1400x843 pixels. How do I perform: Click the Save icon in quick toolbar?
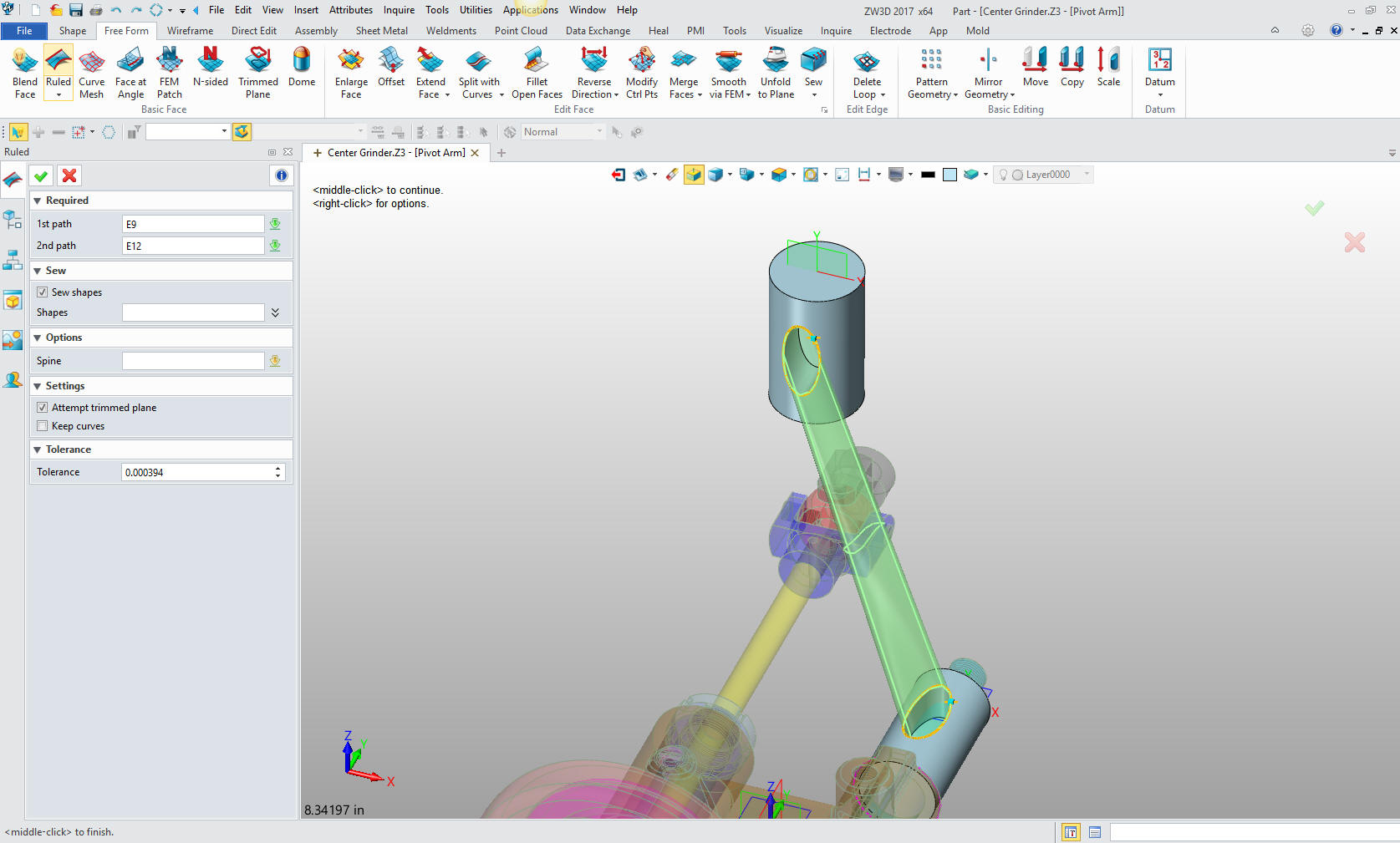(x=76, y=10)
